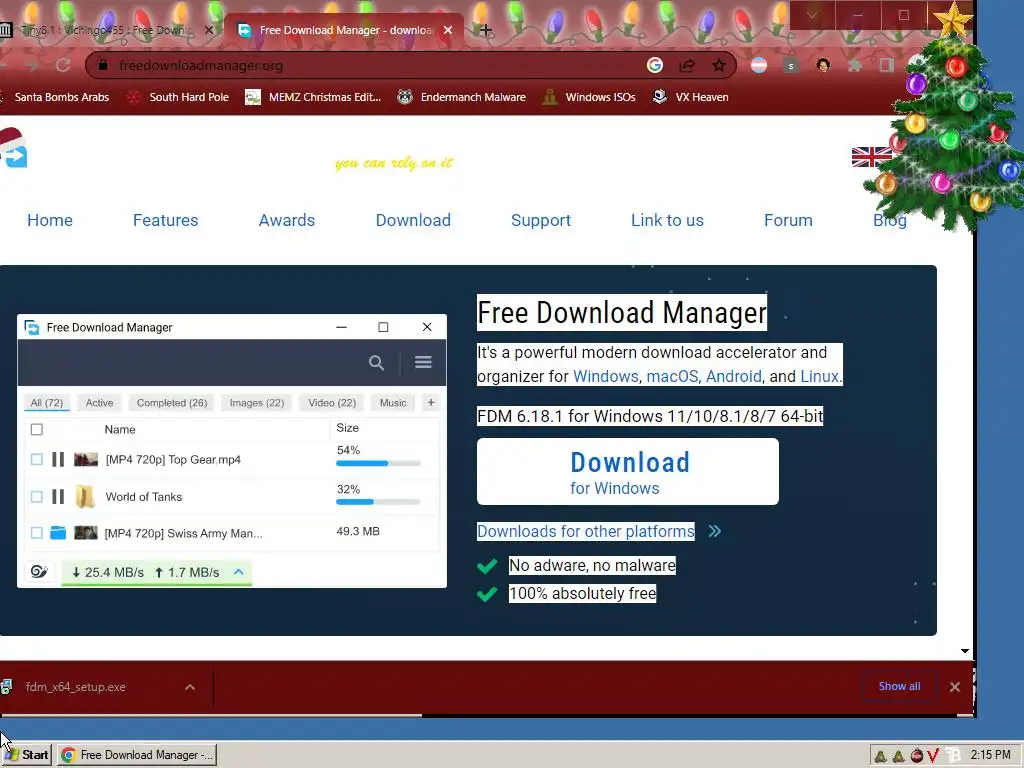Open the Windows Start button

pyautogui.click(x=26, y=756)
